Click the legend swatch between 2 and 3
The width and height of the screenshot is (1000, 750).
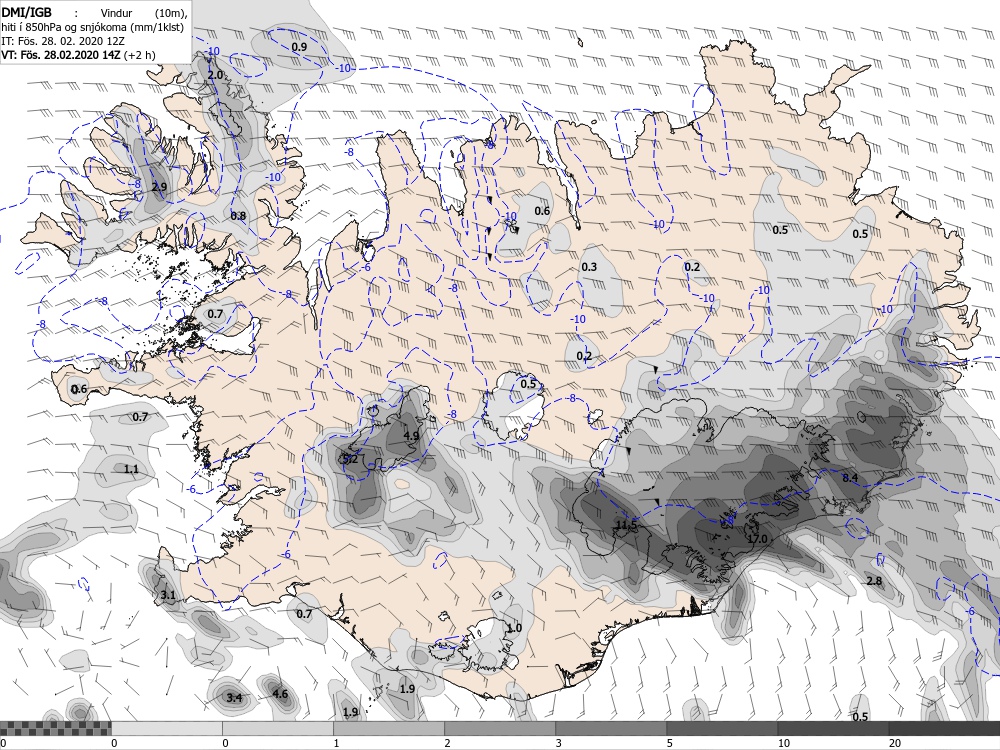pyautogui.click(x=499, y=728)
